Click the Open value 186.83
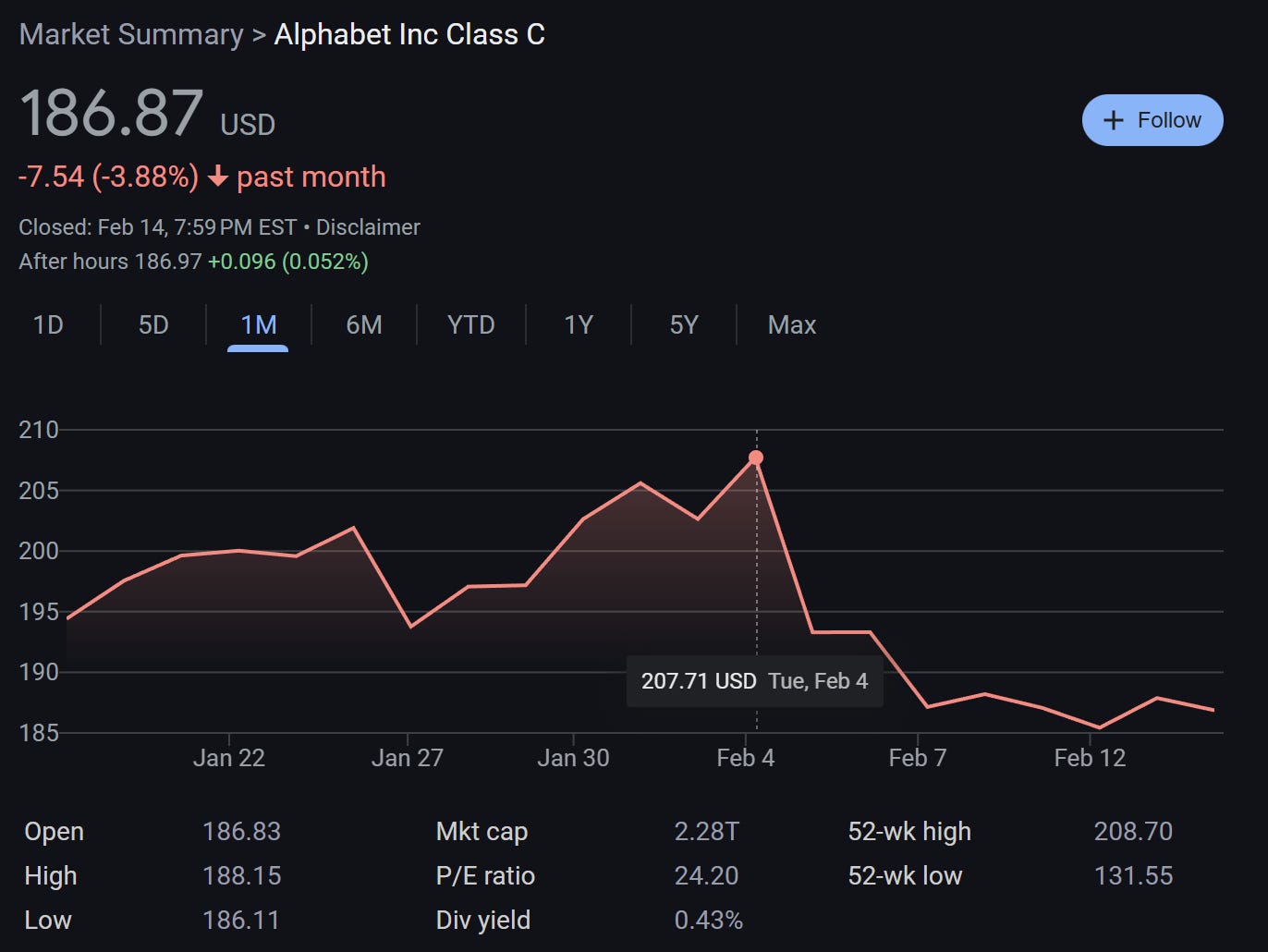Viewport: 1268px width, 952px height. 241,832
